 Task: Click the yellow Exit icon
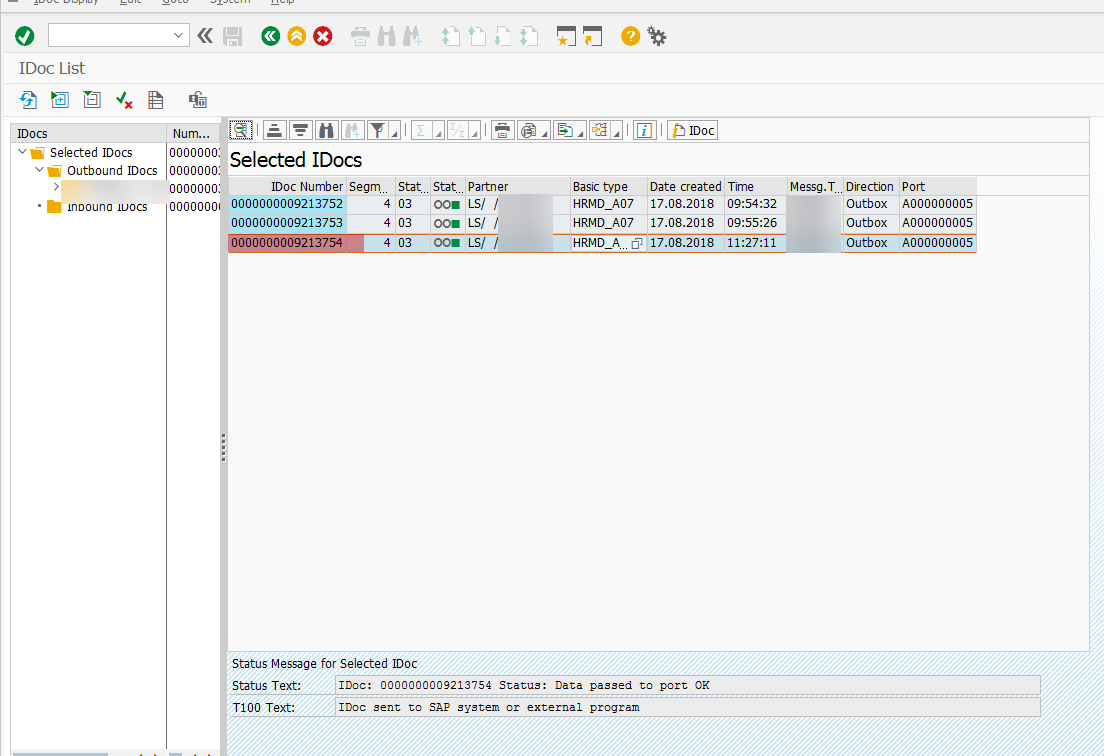click(x=296, y=36)
